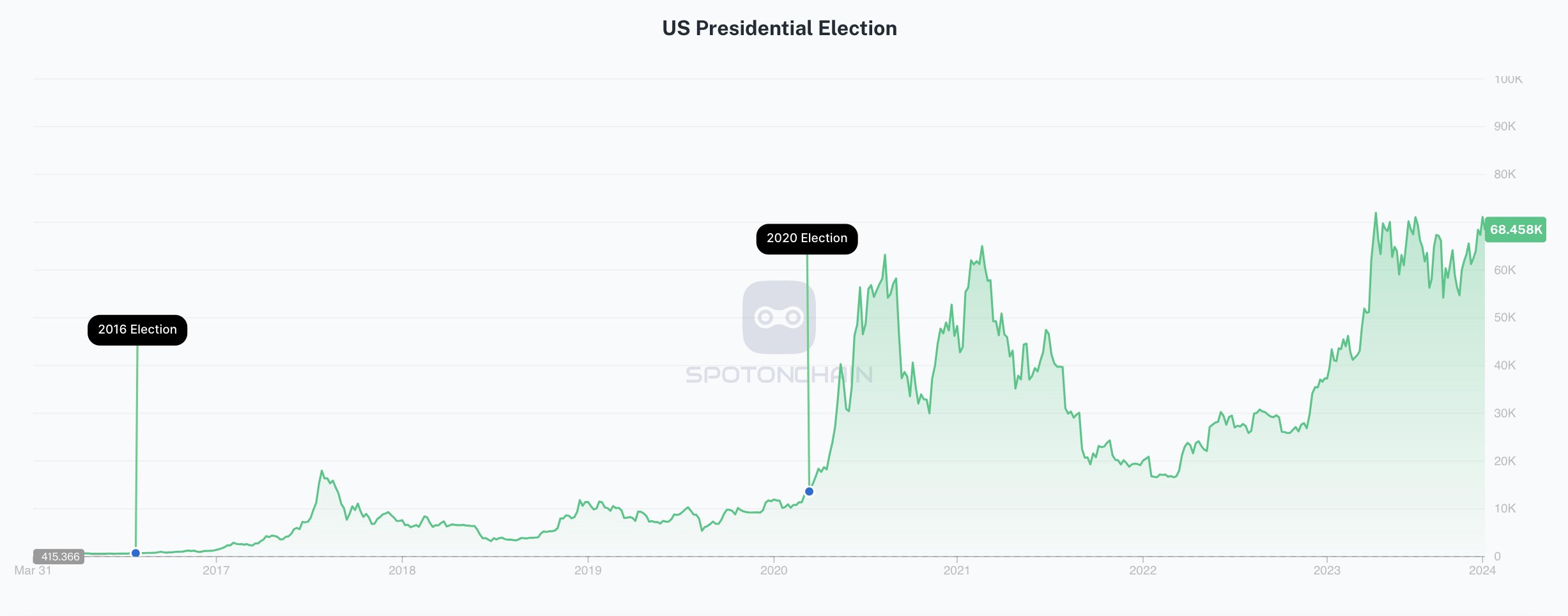Click the 2017 x-axis tick label
The height and width of the screenshot is (616, 1568).
click(216, 571)
